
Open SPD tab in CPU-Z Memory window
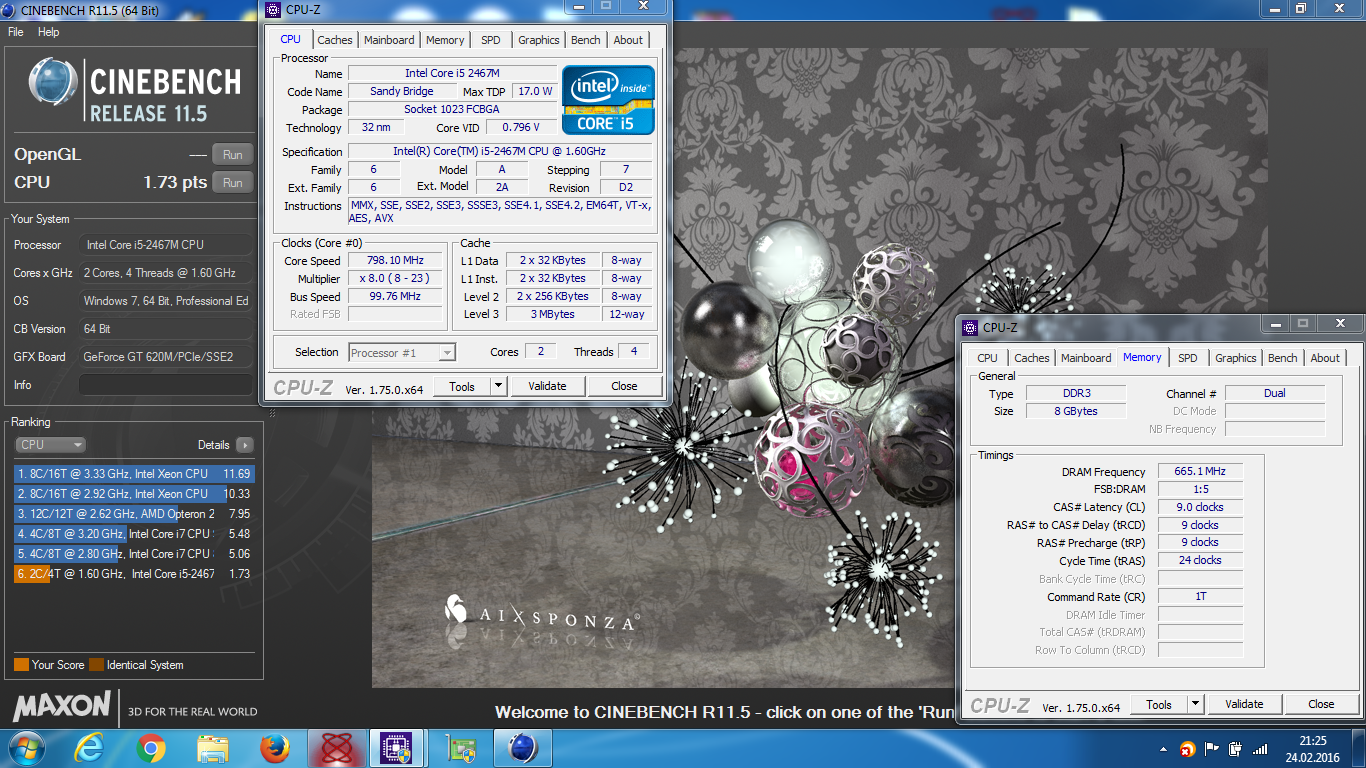coord(1187,358)
